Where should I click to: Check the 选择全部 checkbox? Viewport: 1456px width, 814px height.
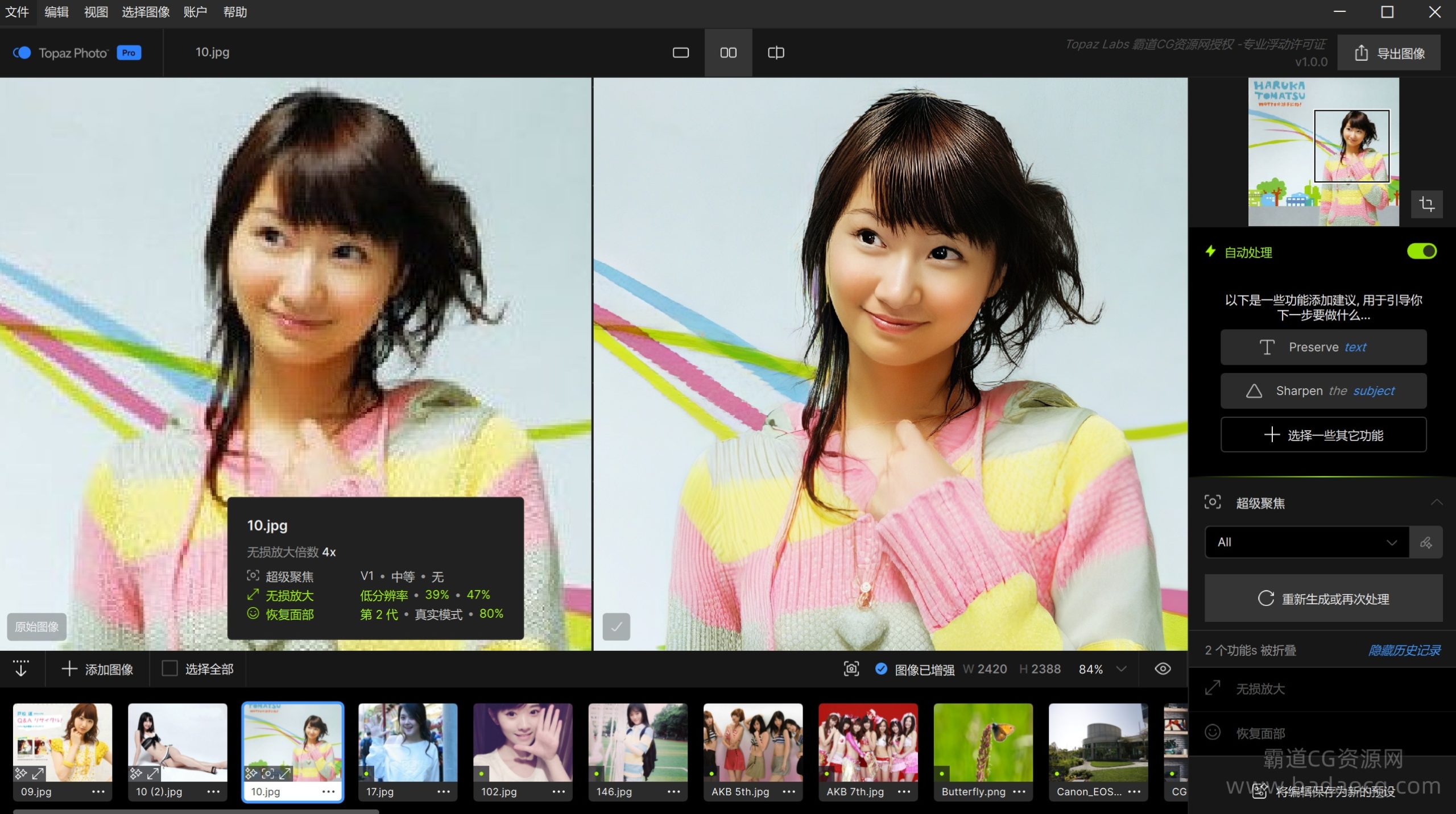pyautogui.click(x=169, y=668)
